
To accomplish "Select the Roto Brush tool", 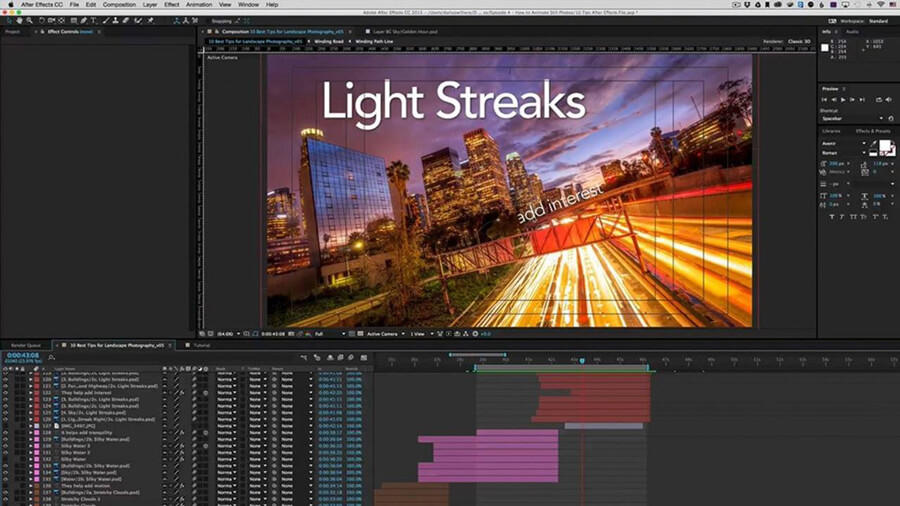I will pyautogui.click(x=138, y=21).
